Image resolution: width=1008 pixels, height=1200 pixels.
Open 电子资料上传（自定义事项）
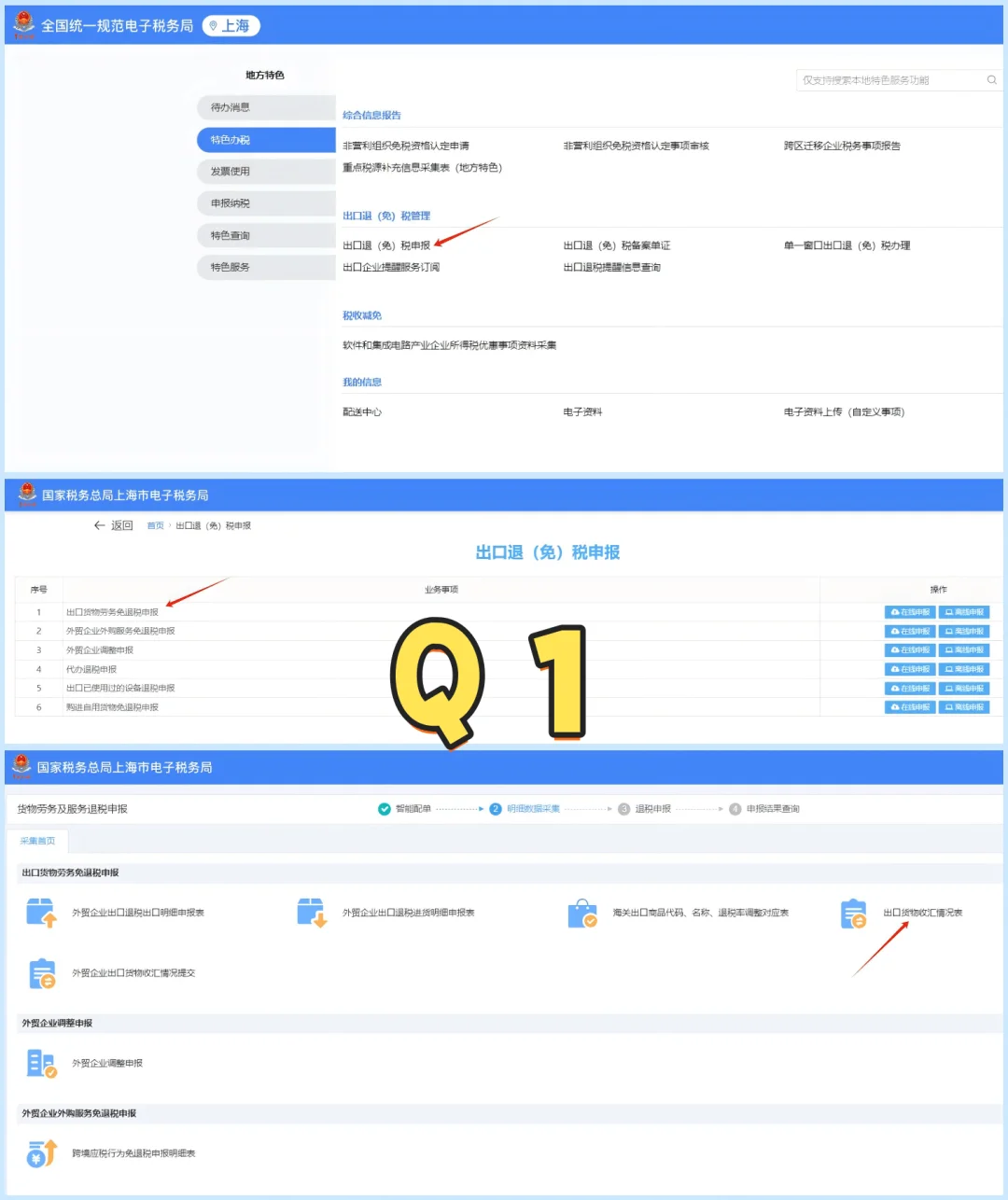pyautogui.click(x=844, y=412)
